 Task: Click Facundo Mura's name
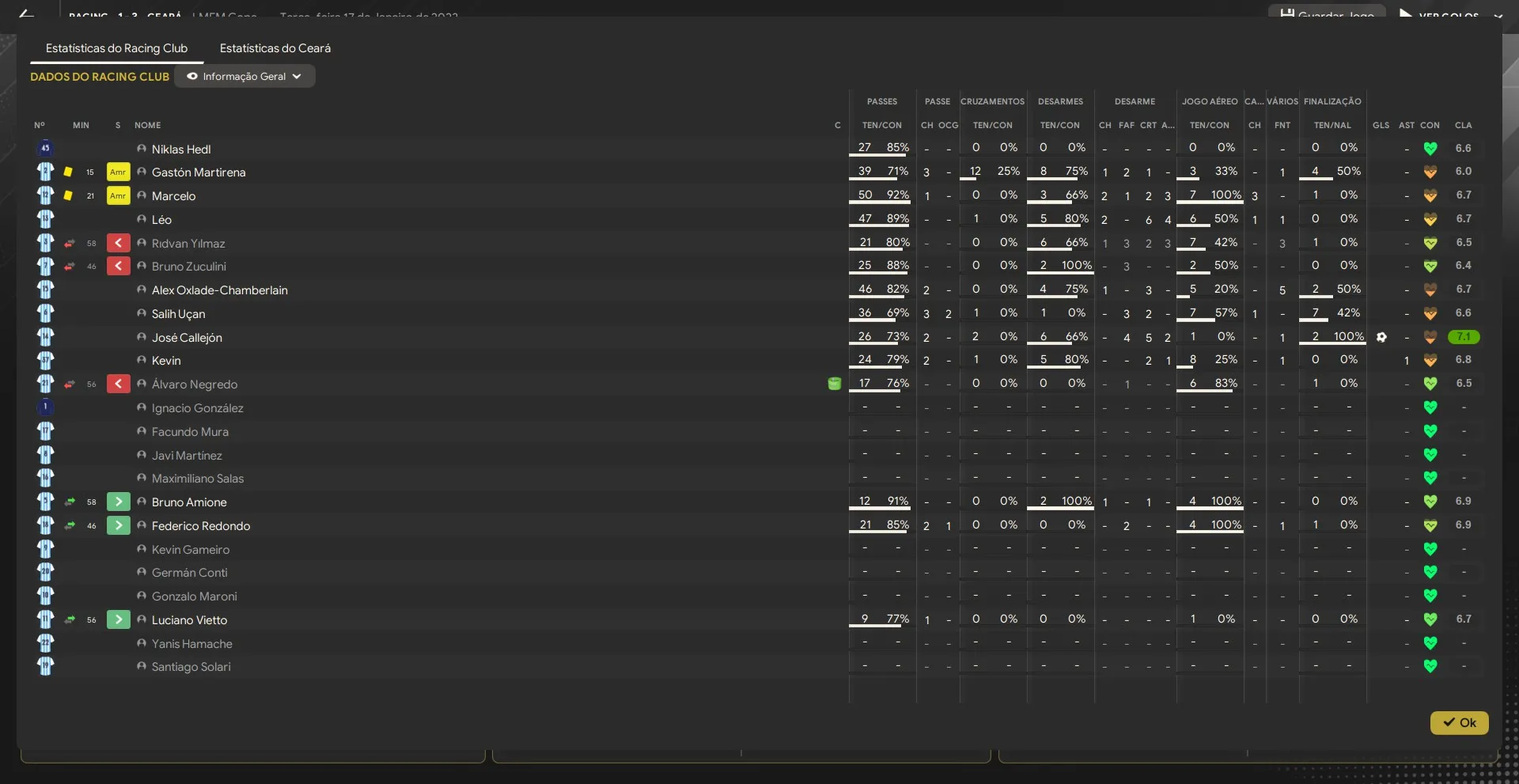click(190, 432)
